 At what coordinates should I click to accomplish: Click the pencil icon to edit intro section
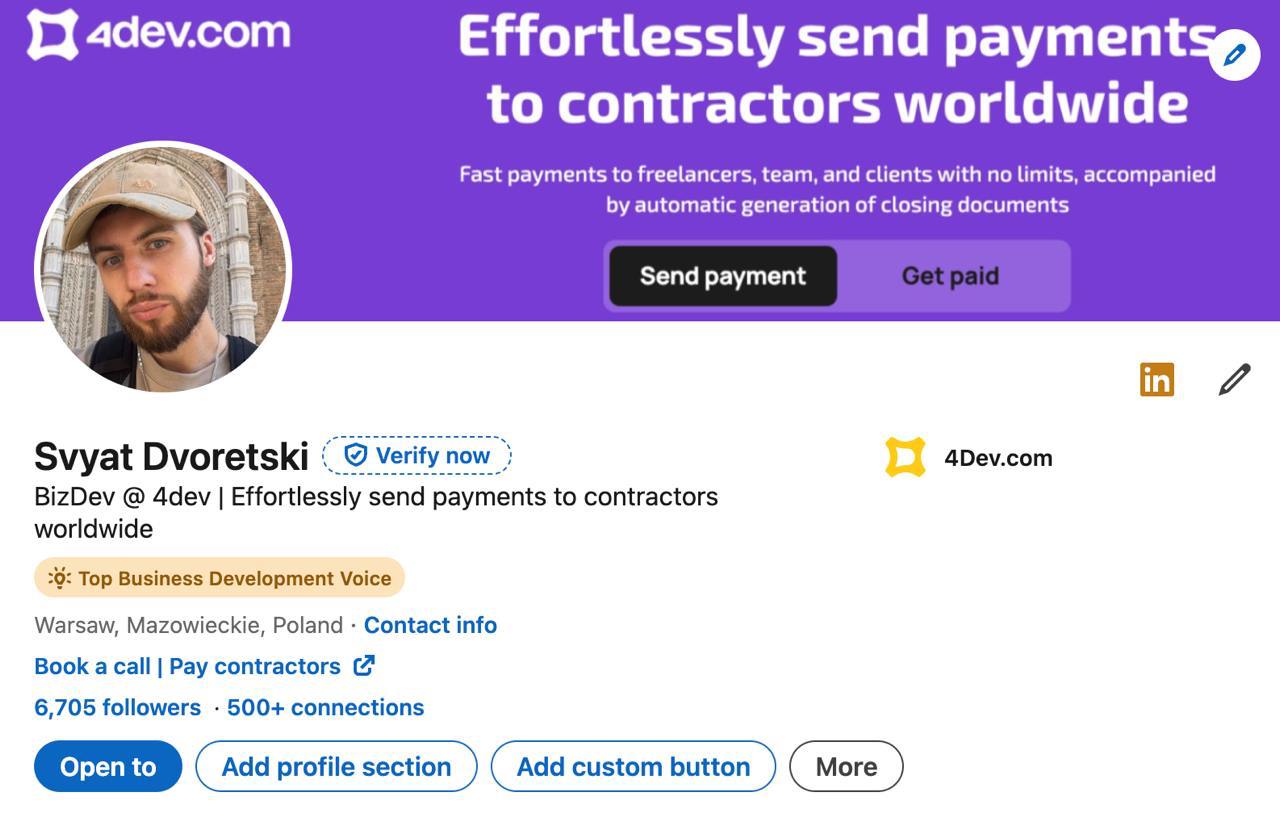coord(1233,378)
